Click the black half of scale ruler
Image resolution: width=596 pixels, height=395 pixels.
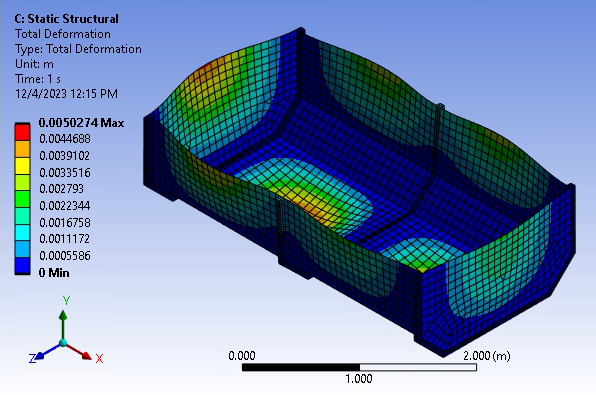(301, 367)
